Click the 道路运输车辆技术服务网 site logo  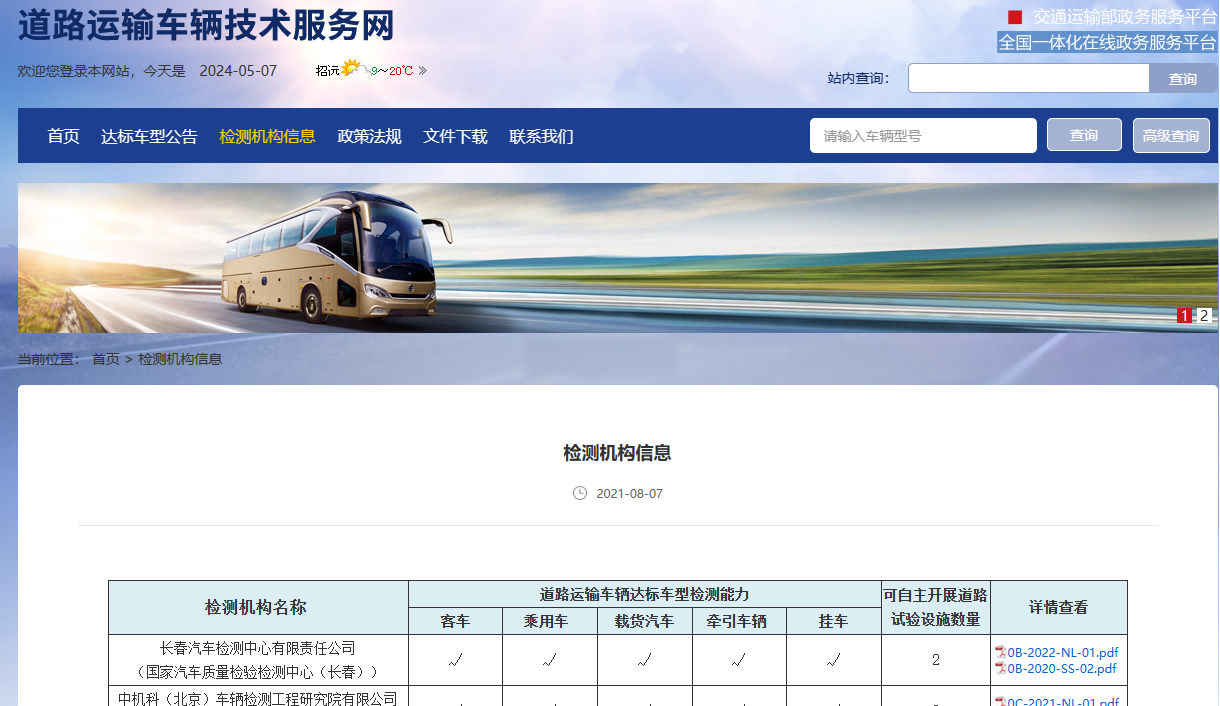point(203,28)
